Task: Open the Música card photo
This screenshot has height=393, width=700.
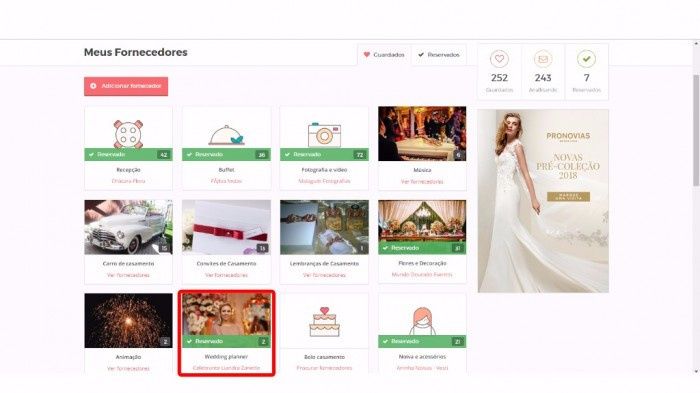Action: pos(422,134)
